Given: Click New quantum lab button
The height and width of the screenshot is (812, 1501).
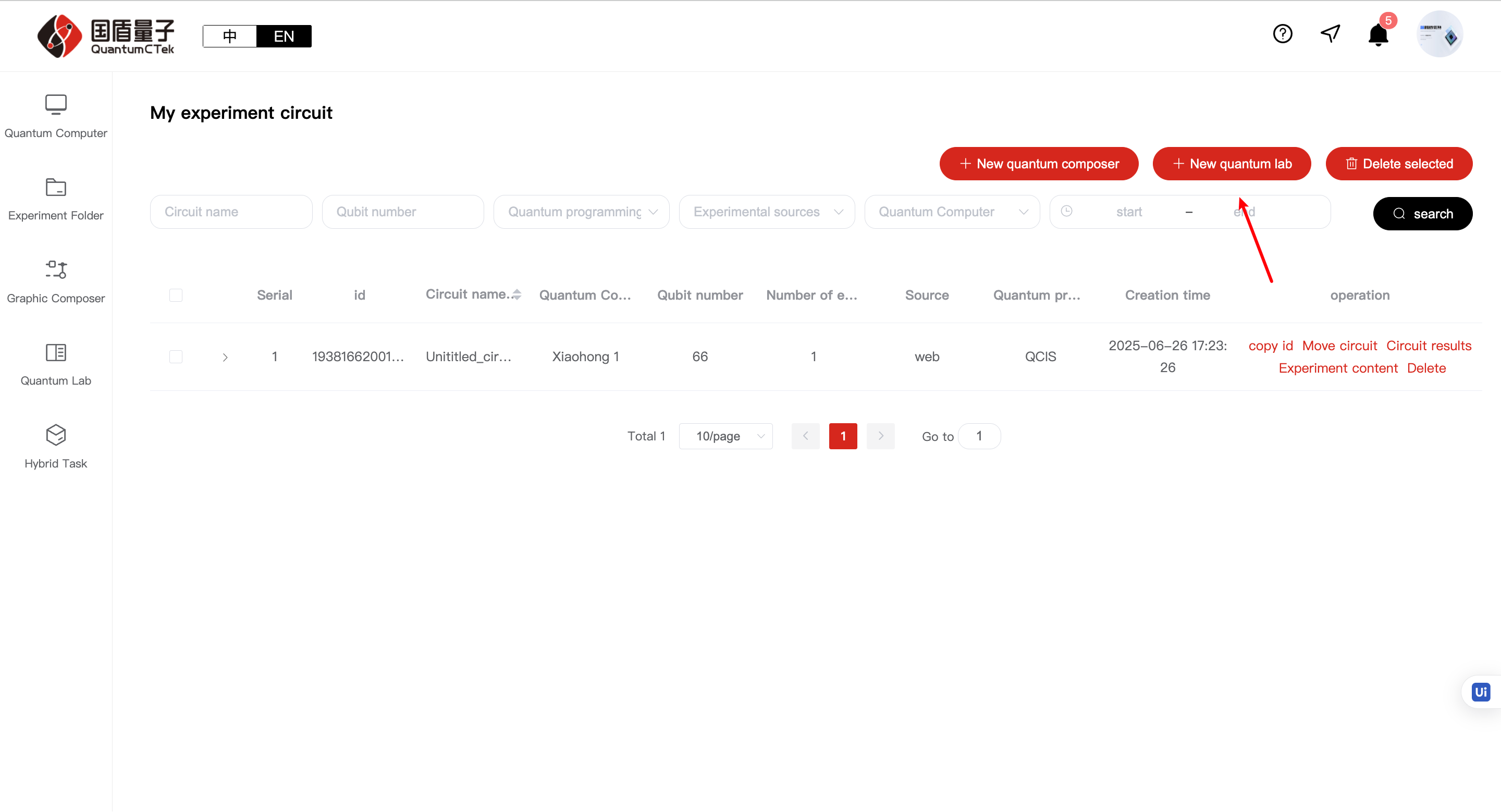Looking at the screenshot, I should point(1232,164).
